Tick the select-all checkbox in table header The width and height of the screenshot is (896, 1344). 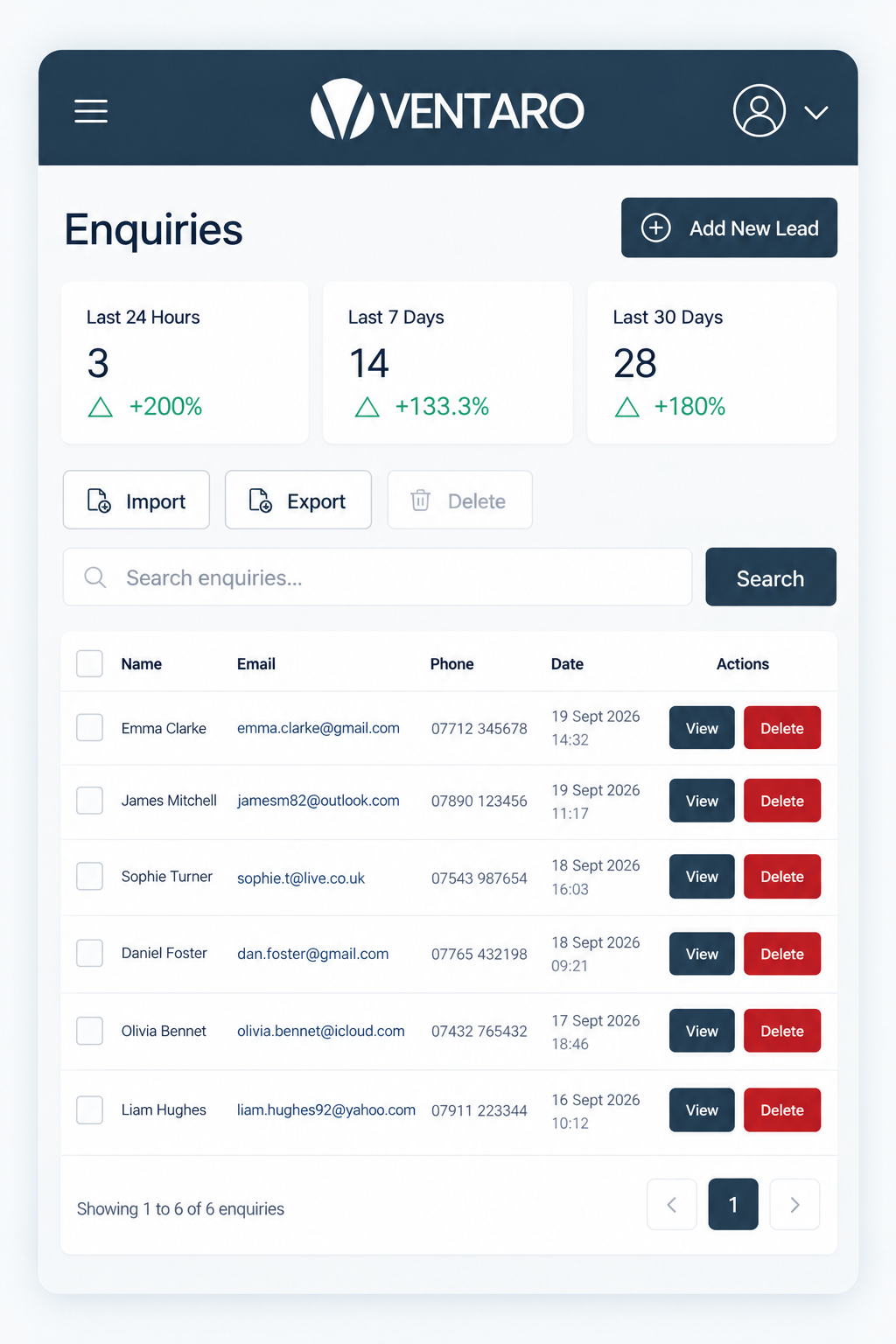click(89, 663)
